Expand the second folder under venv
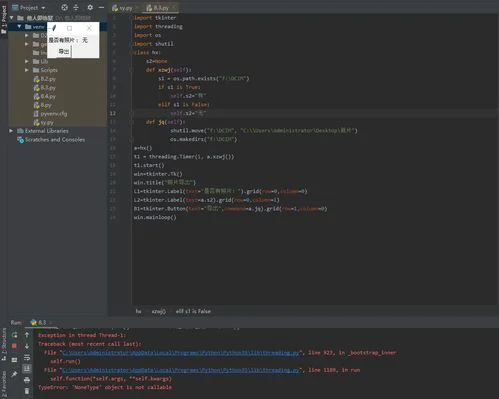Image resolution: width=499 pixels, height=399 pixels. tap(27, 44)
